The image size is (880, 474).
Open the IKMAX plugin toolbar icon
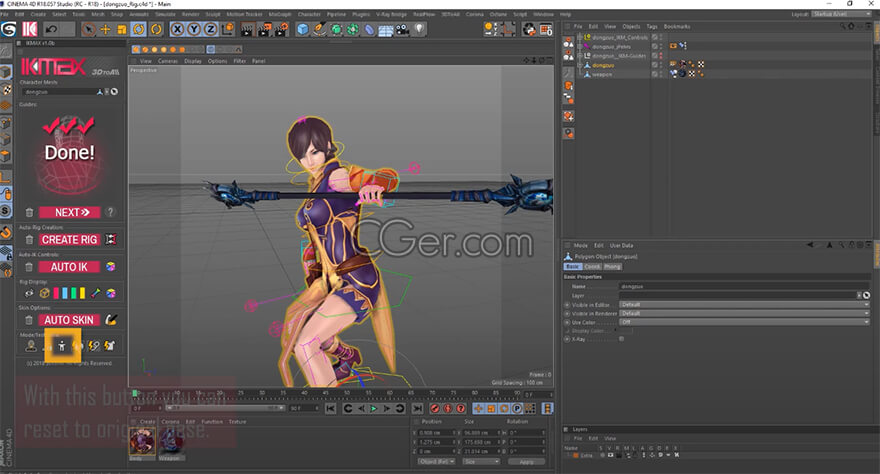pyautogui.click(x=29, y=29)
